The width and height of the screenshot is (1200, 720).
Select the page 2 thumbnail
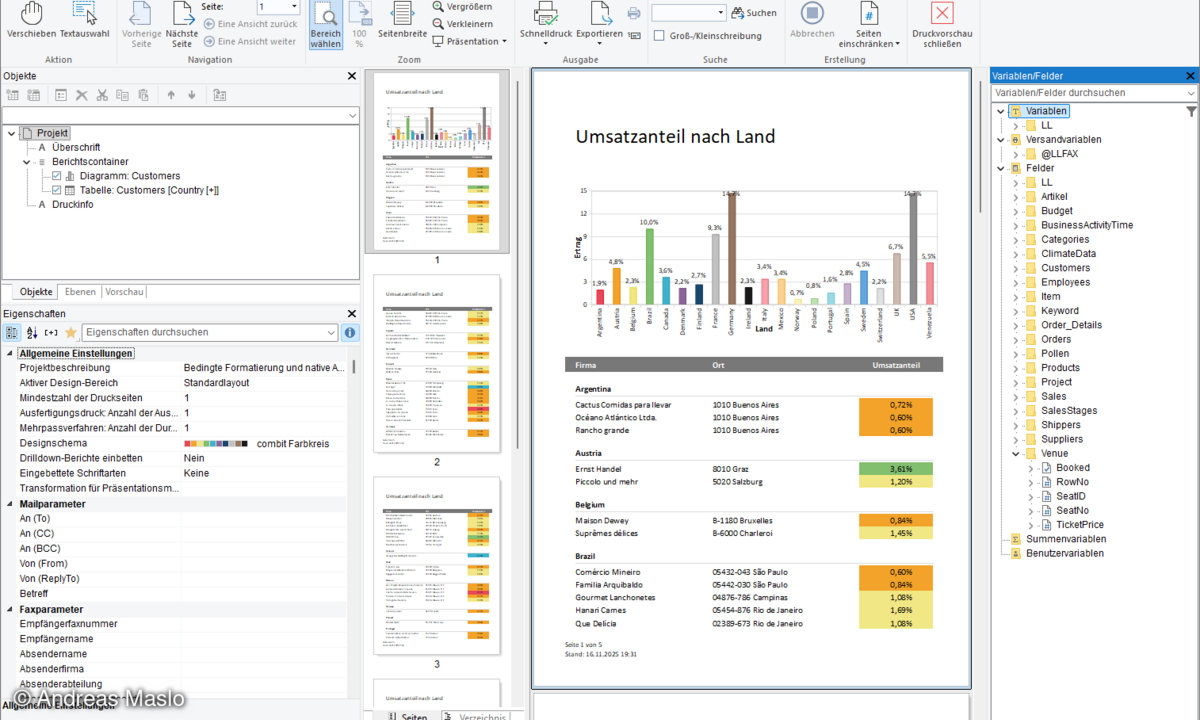pyautogui.click(x=437, y=366)
